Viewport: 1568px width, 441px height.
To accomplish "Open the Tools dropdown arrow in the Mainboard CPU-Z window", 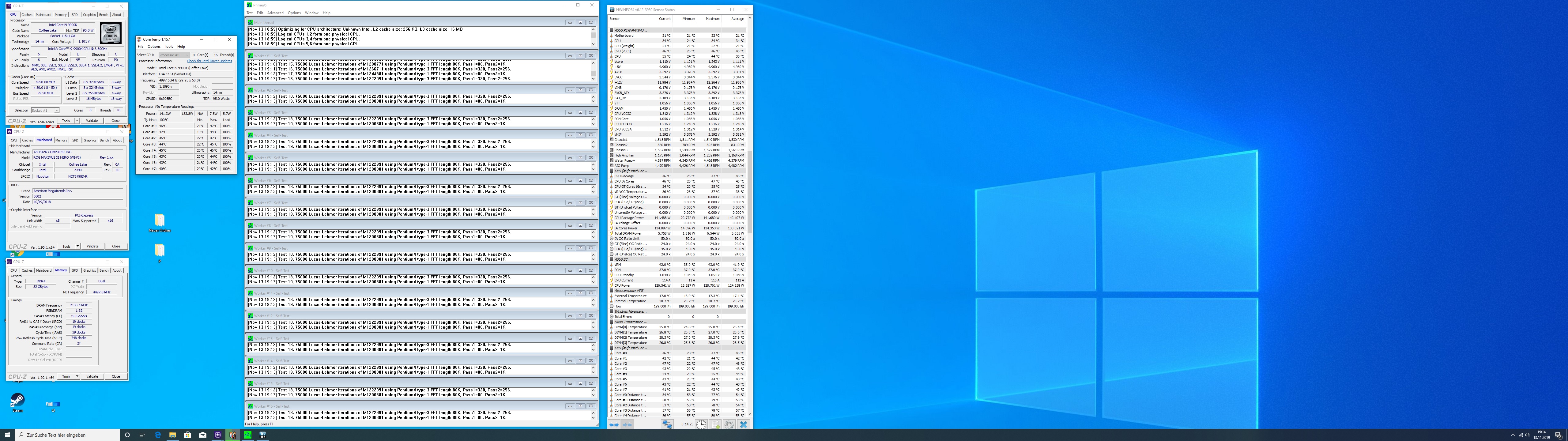I will pyautogui.click(x=77, y=246).
